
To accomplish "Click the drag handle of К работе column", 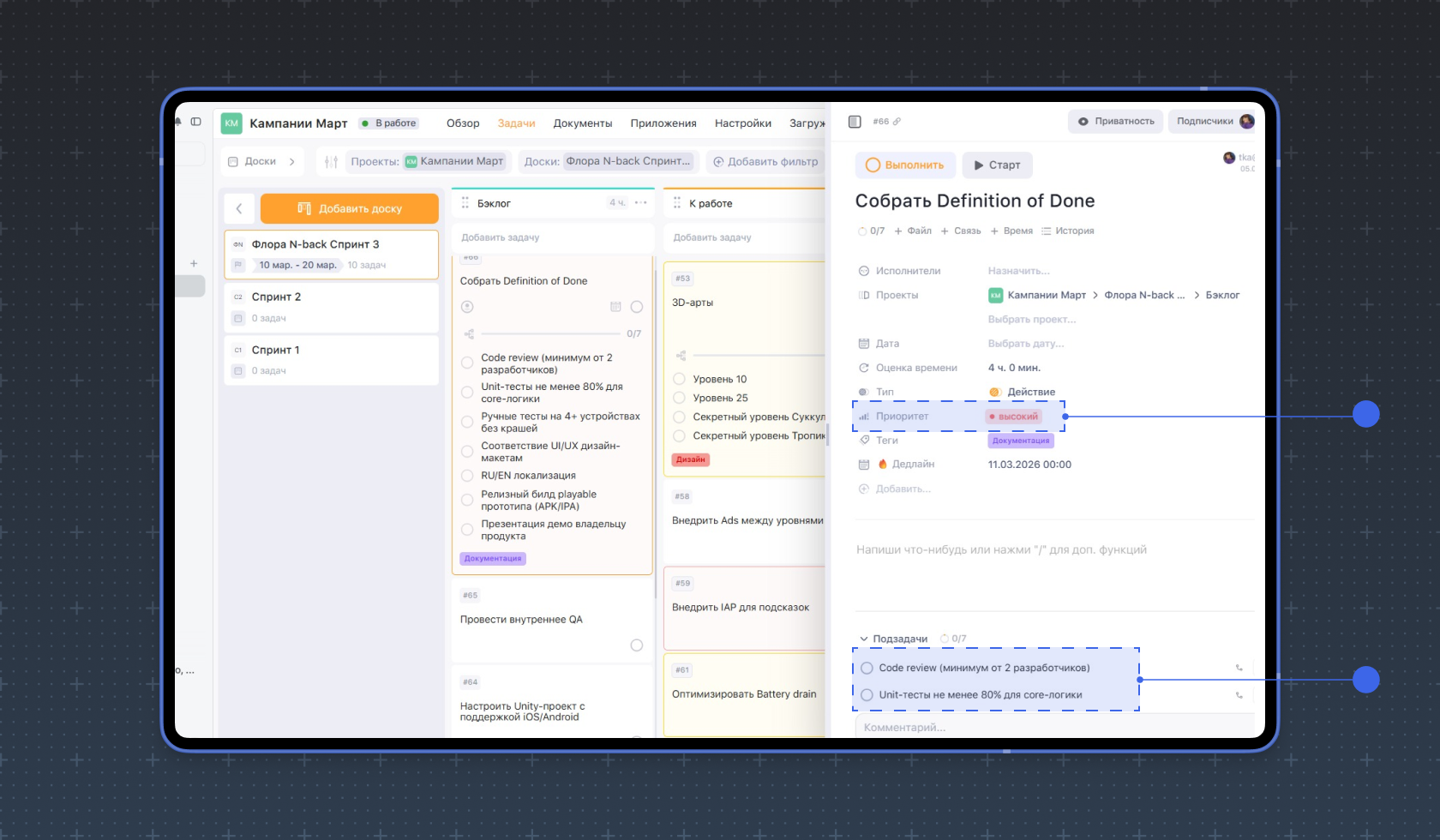I will click(677, 203).
